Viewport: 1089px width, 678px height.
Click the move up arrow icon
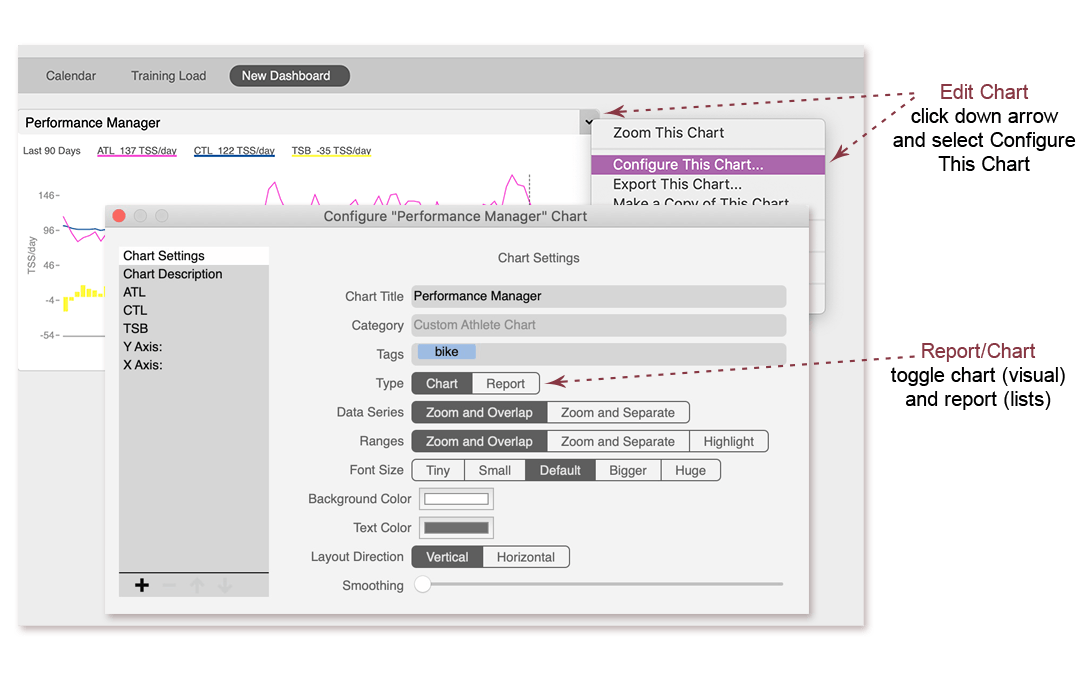click(x=197, y=586)
